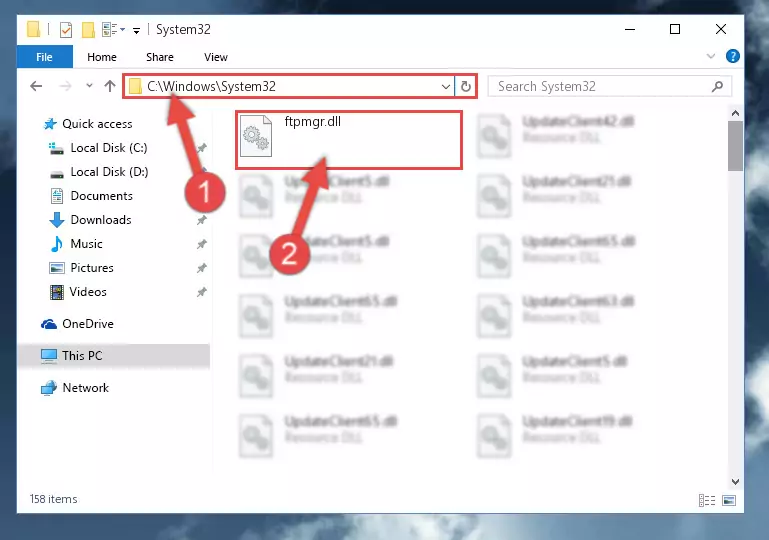Click the pin icon beside Videos
The image size is (769, 540).
[202, 292]
